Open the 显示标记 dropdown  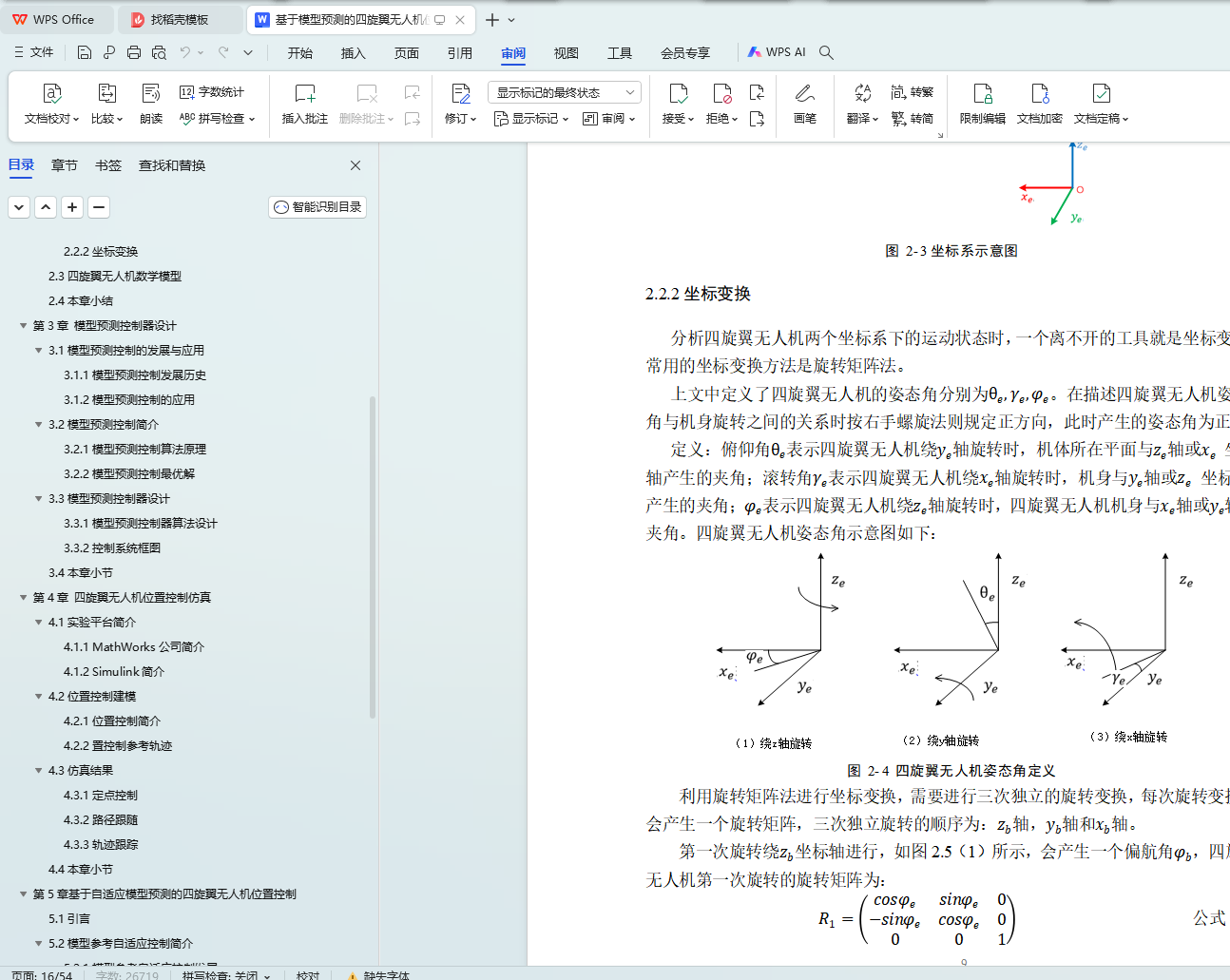(x=531, y=119)
